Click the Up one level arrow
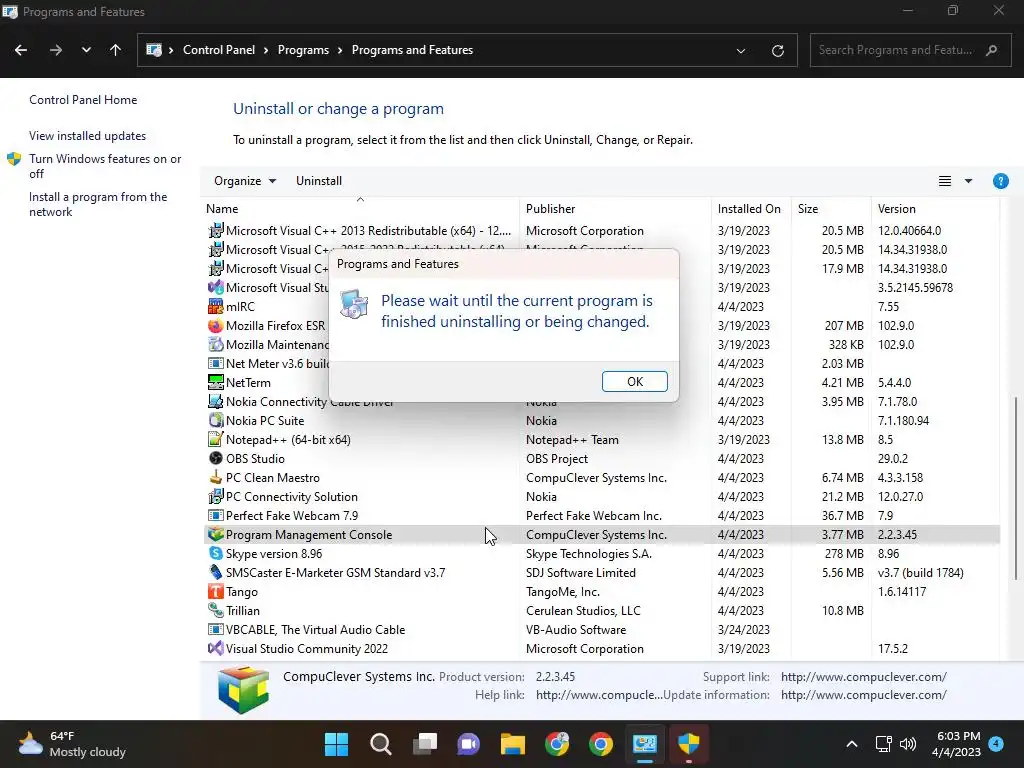The image size is (1024, 768). click(116, 50)
